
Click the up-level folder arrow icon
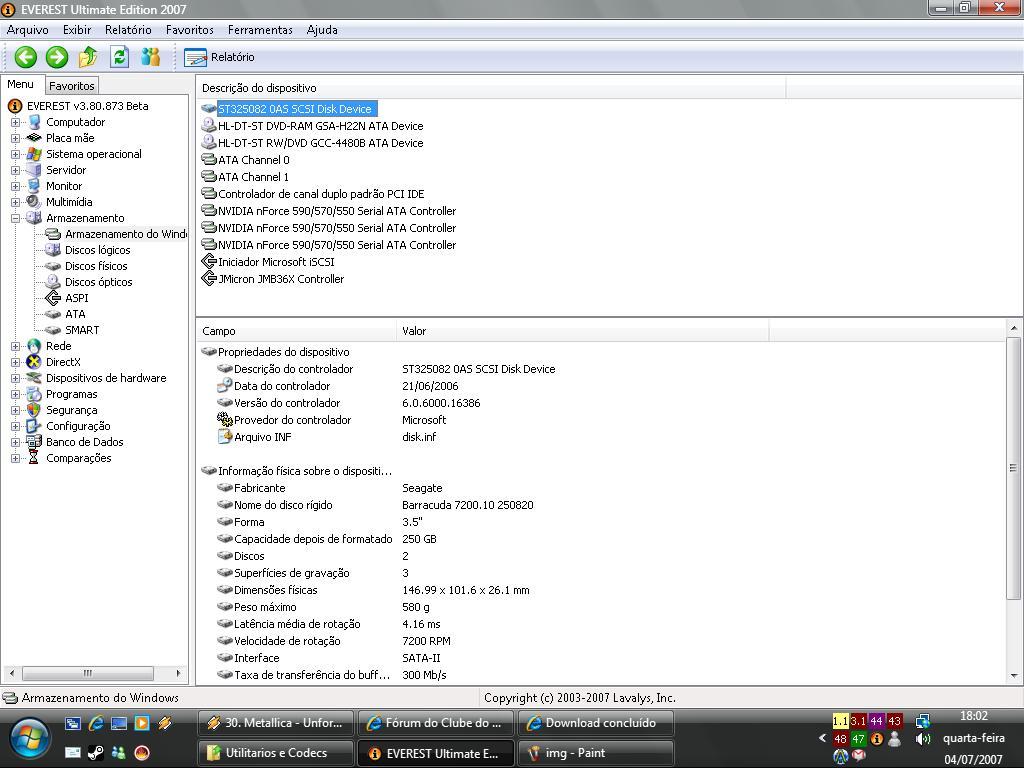click(88, 57)
